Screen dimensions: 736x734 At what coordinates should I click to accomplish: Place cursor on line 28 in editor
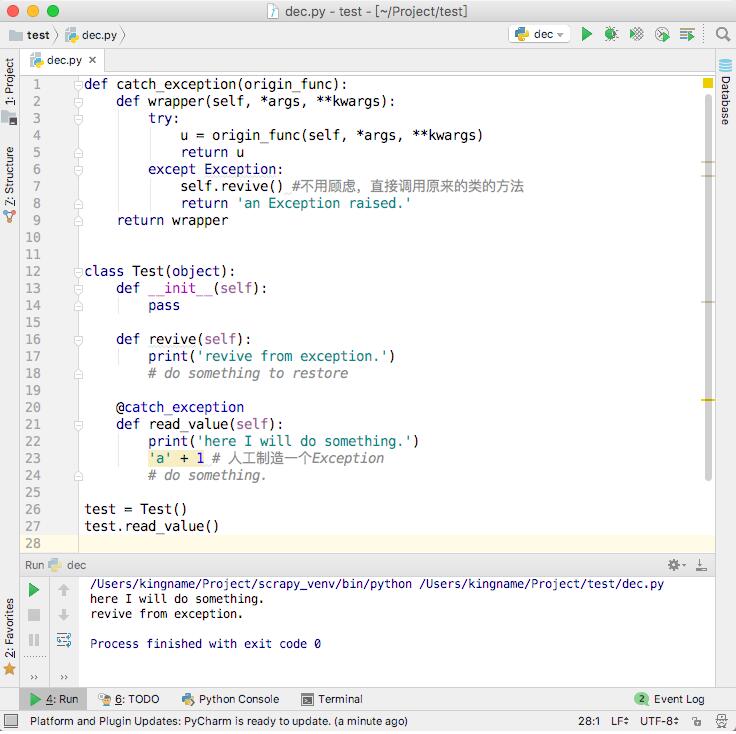(397, 544)
